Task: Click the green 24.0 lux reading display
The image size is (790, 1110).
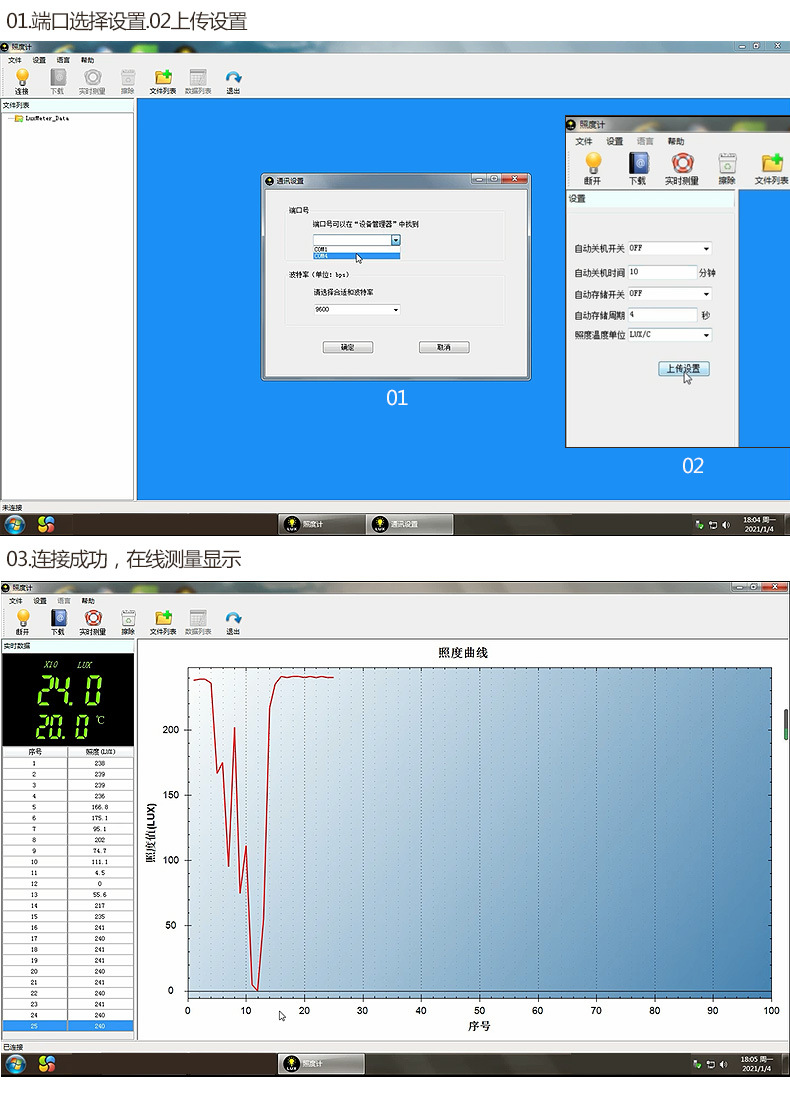Action: click(71, 691)
